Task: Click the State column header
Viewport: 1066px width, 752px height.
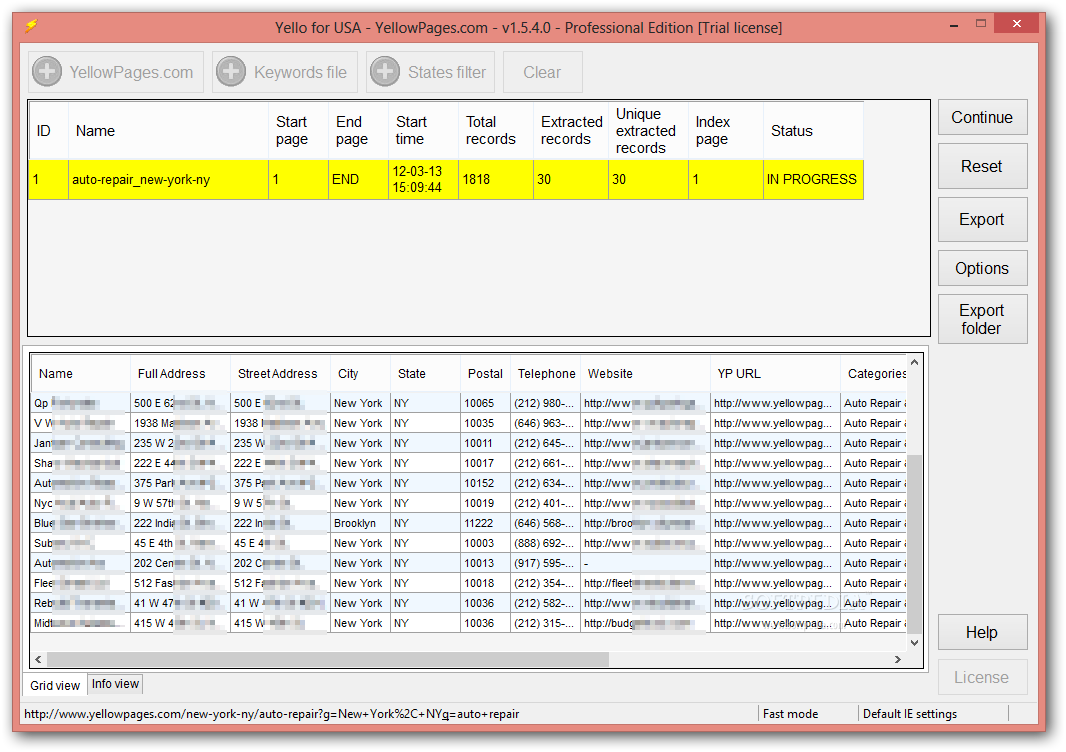Action: (x=426, y=374)
